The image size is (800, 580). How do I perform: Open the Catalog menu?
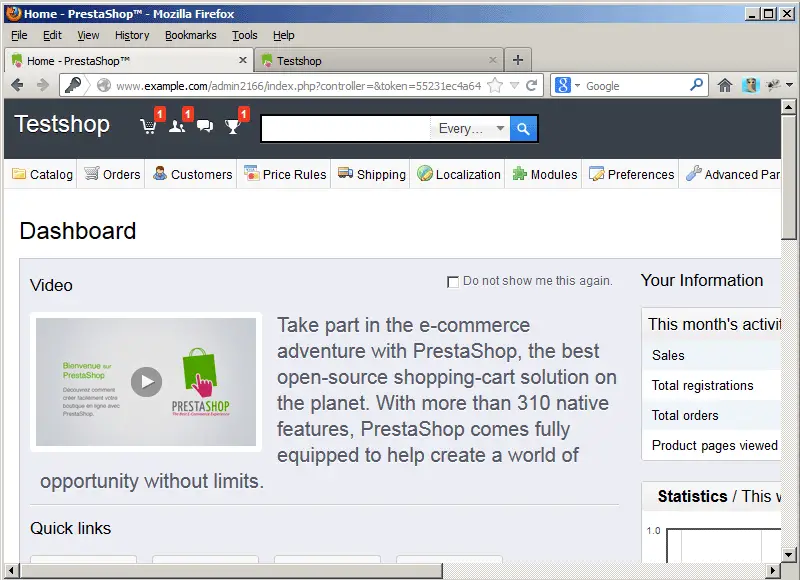click(x=42, y=174)
